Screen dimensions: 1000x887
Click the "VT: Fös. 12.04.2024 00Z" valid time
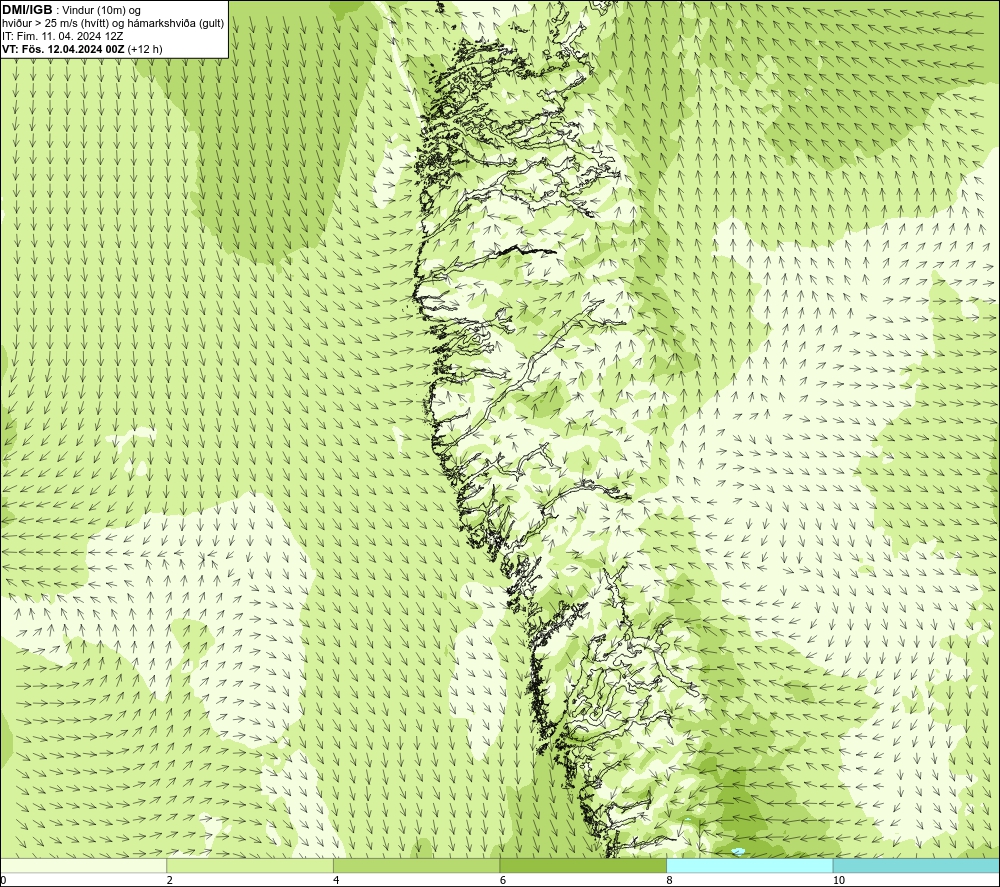tap(63, 49)
